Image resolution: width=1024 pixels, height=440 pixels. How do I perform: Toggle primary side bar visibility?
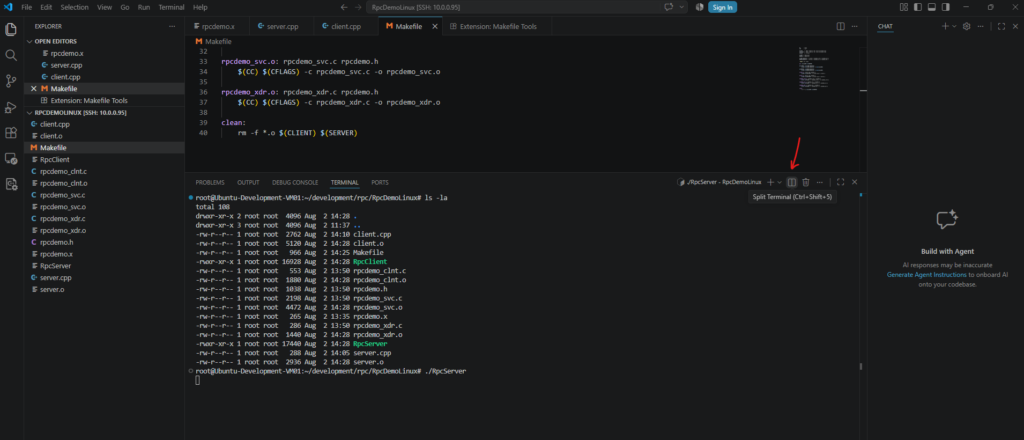(x=918, y=7)
